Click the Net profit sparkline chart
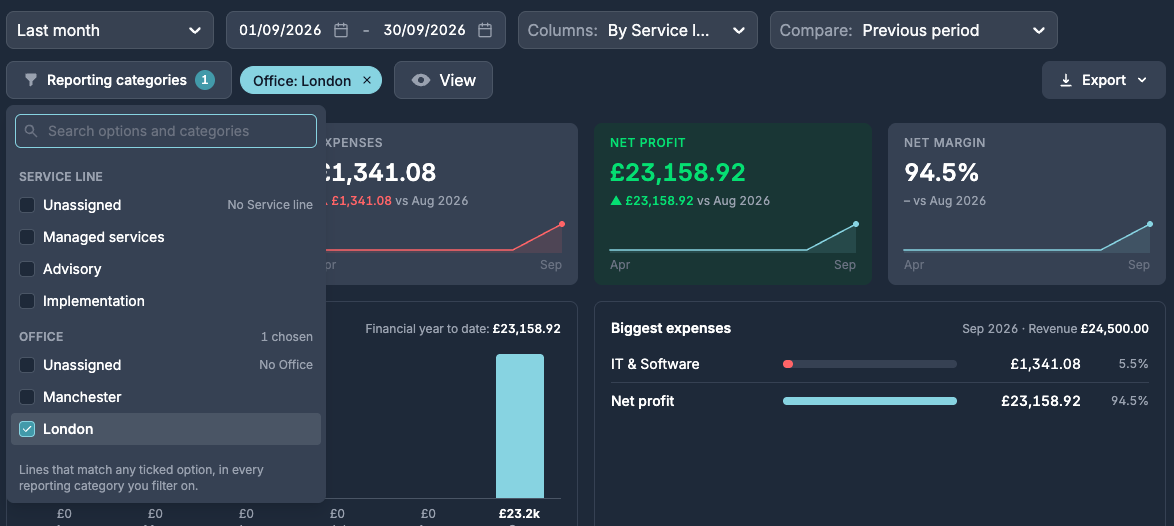1174x526 pixels. pyautogui.click(x=733, y=237)
